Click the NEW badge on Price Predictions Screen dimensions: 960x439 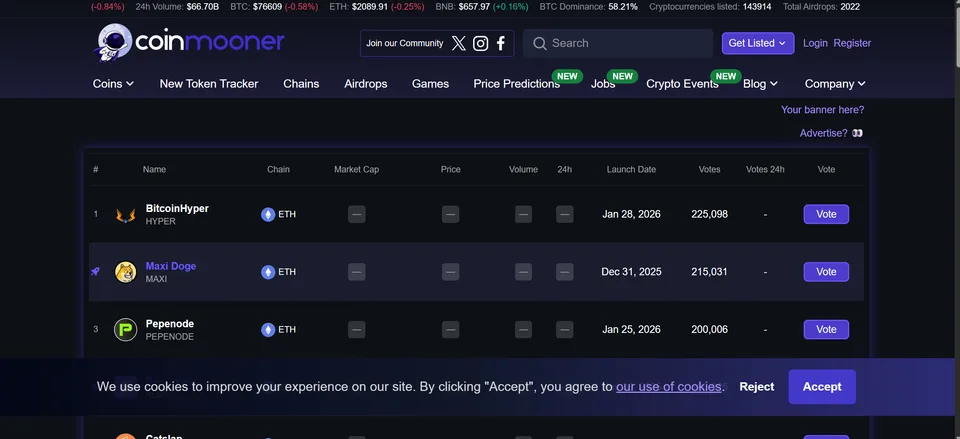[567, 77]
